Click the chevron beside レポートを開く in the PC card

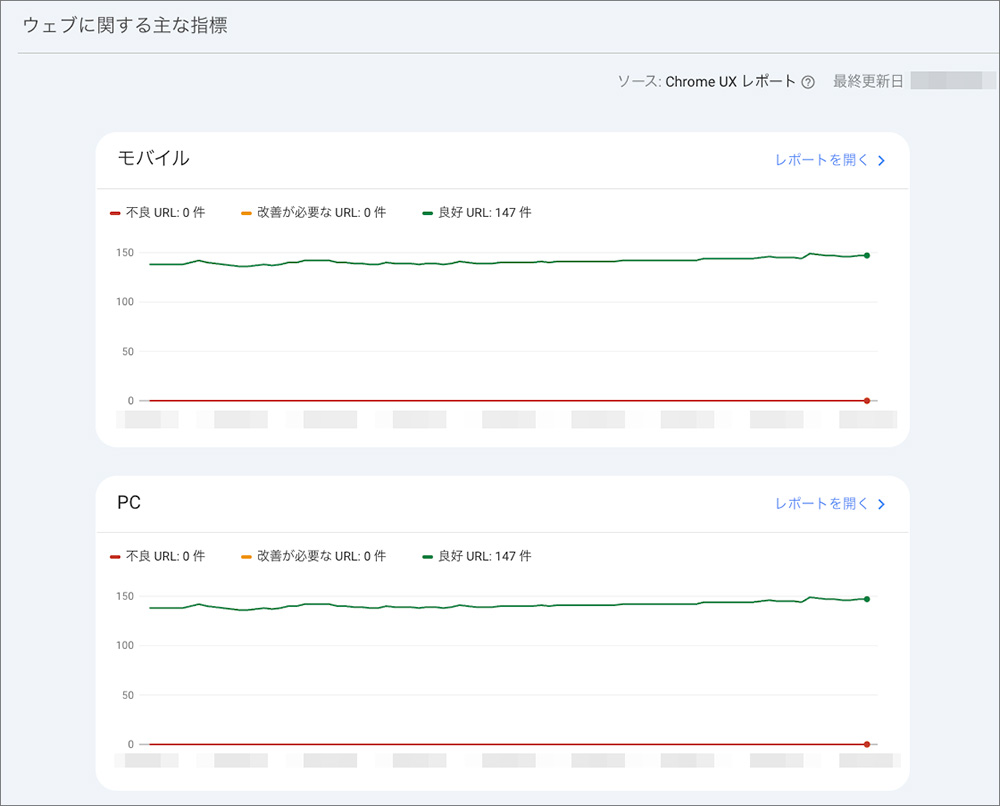point(881,504)
